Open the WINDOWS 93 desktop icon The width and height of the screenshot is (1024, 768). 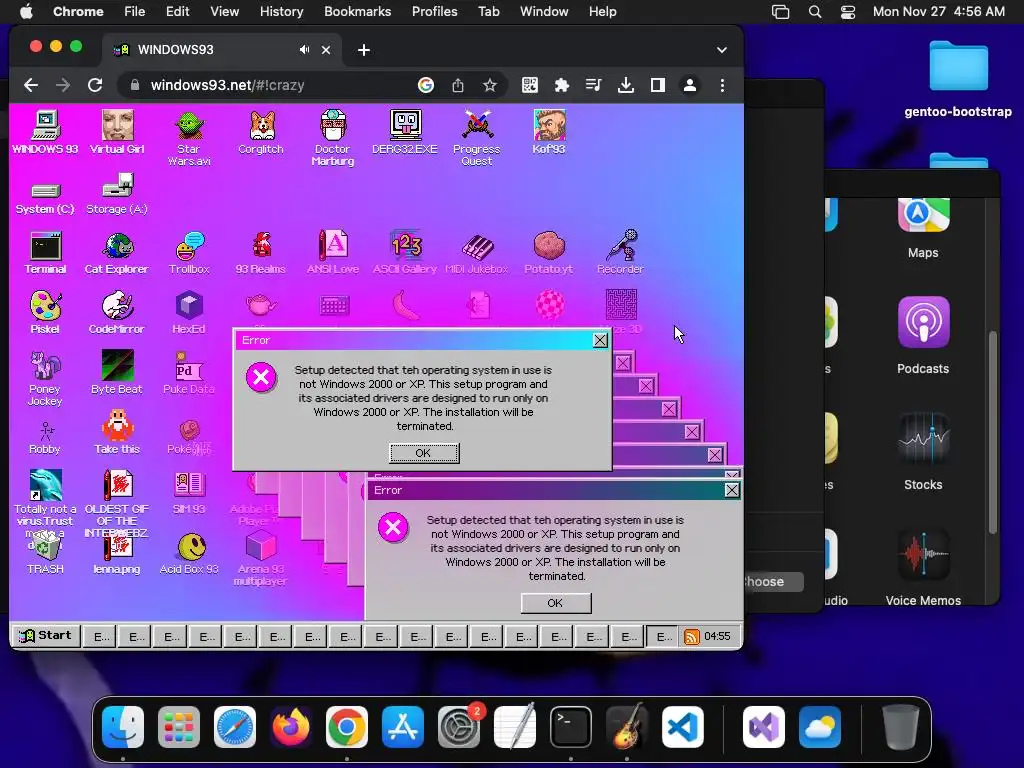(x=45, y=133)
